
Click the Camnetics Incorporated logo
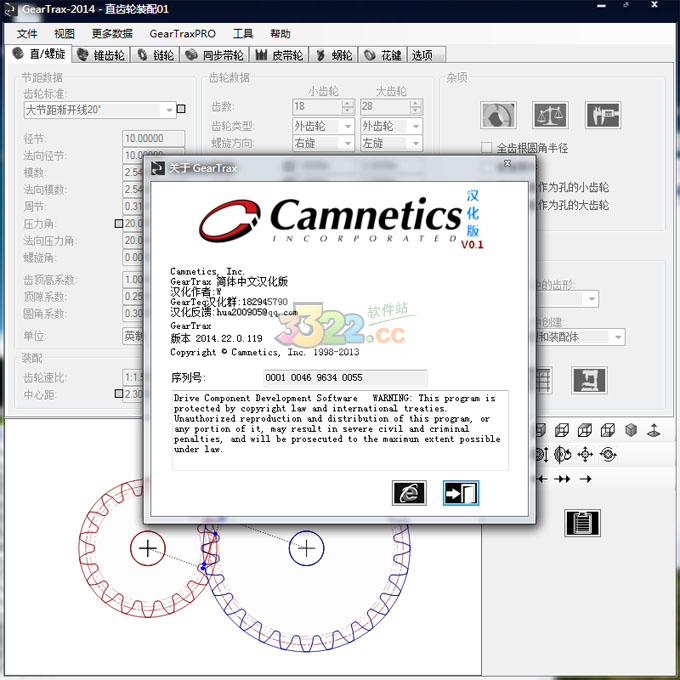coord(330,220)
